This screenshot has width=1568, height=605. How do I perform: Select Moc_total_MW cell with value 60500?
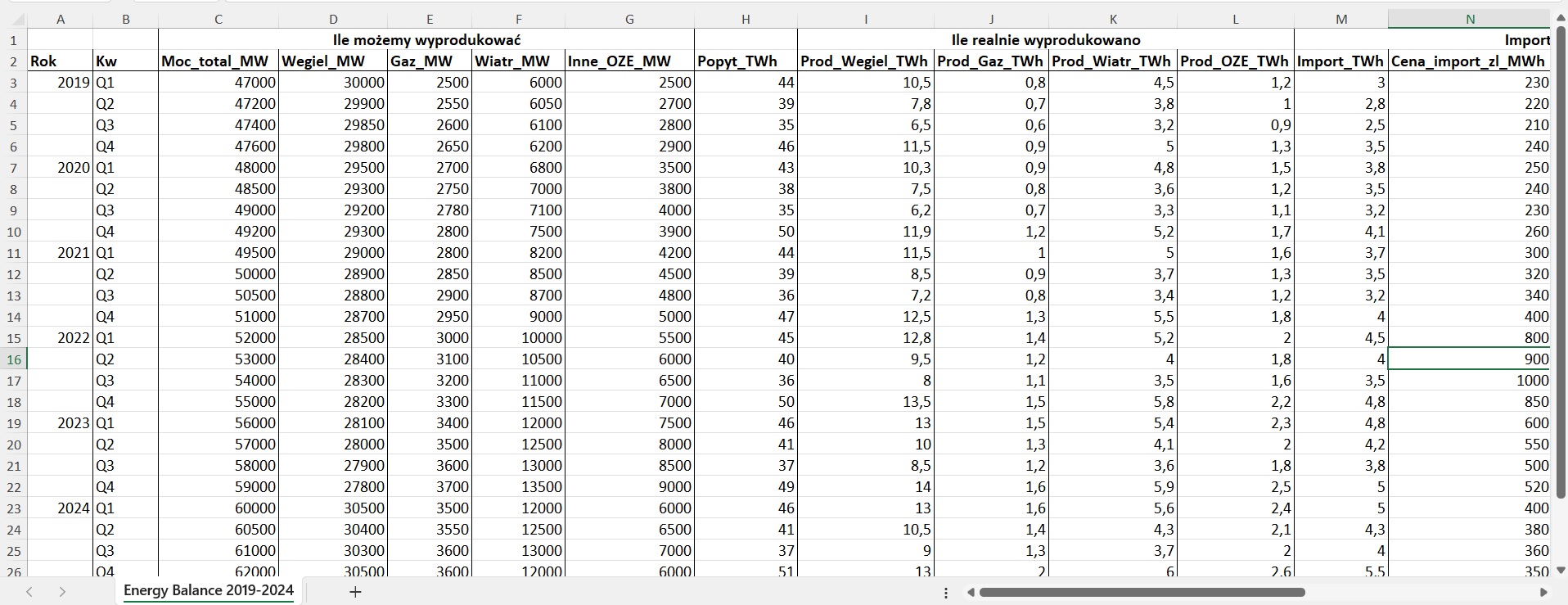point(219,529)
